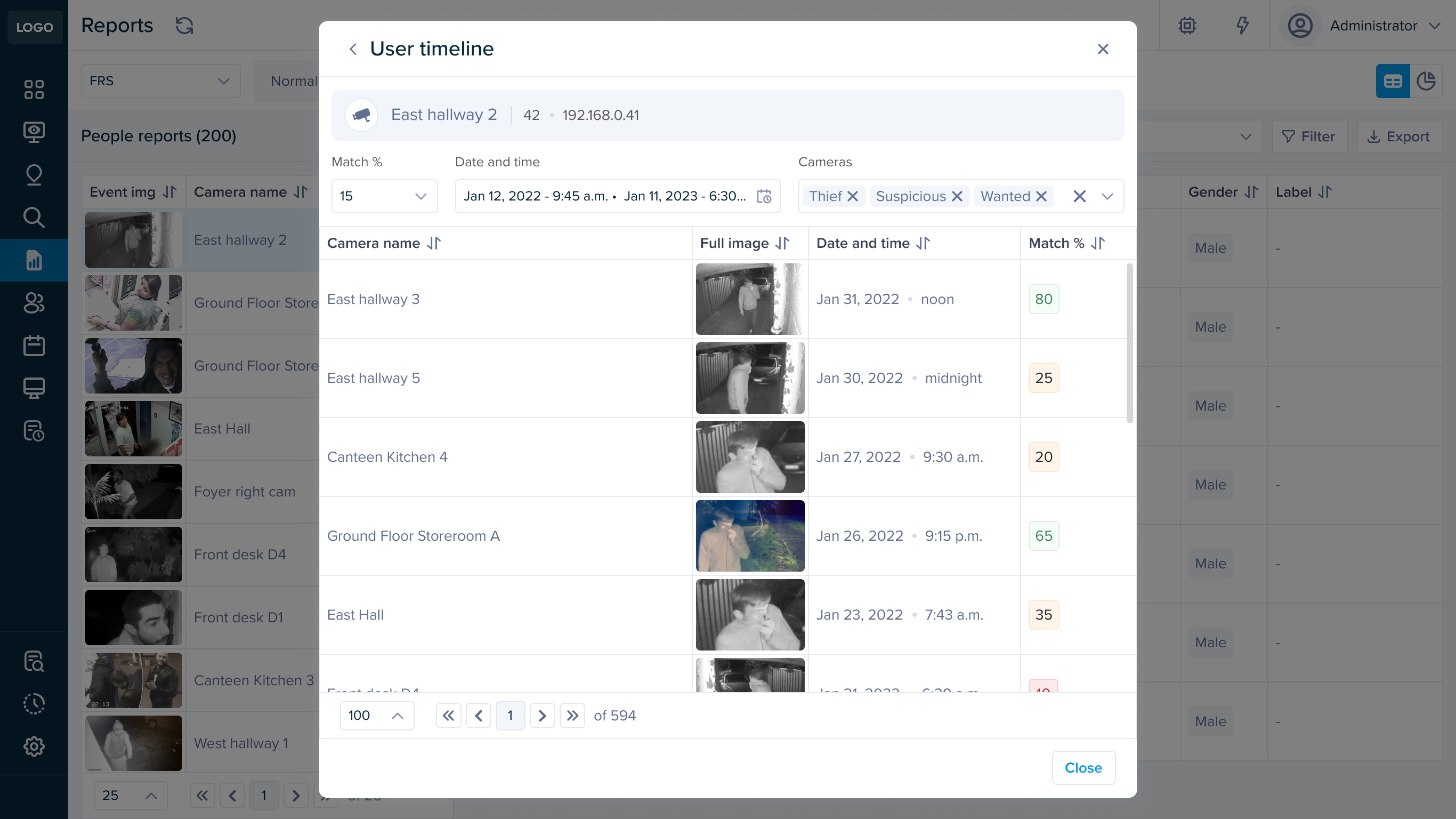The height and width of the screenshot is (819, 1456).
Task: Sort timeline by Date and time column
Action: [922, 243]
